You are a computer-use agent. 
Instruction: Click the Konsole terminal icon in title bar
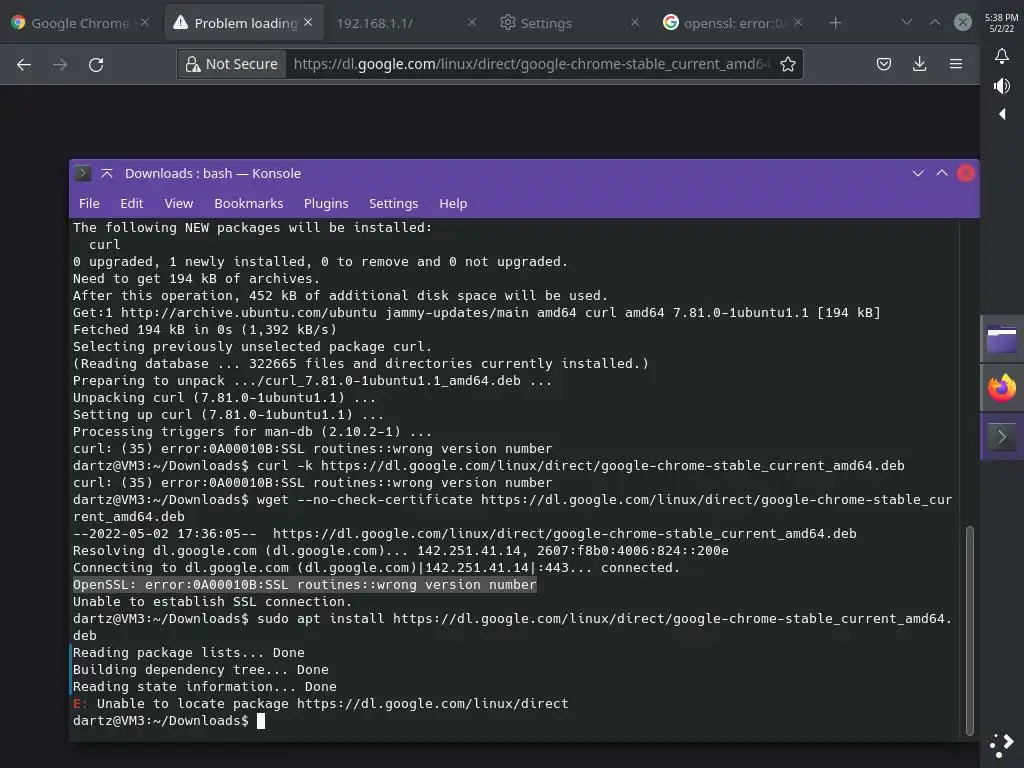[83, 174]
